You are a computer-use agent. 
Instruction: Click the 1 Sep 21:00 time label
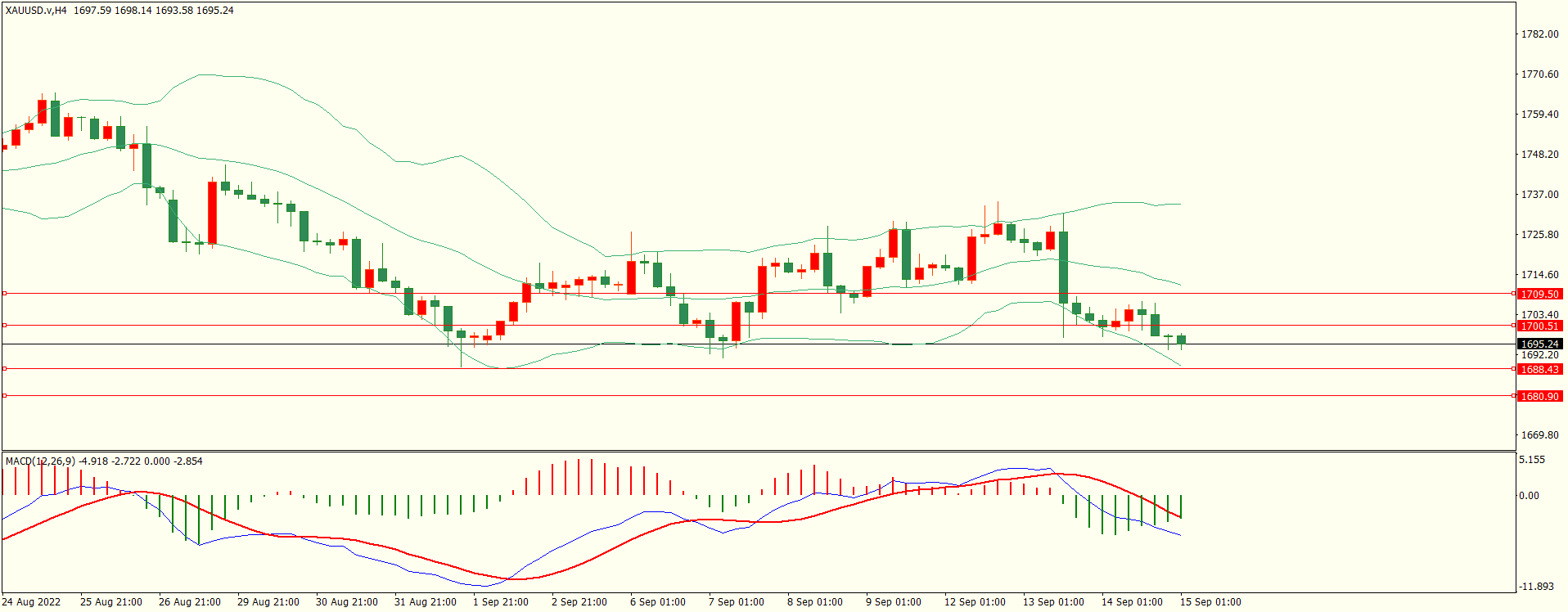tap(500, 602)
